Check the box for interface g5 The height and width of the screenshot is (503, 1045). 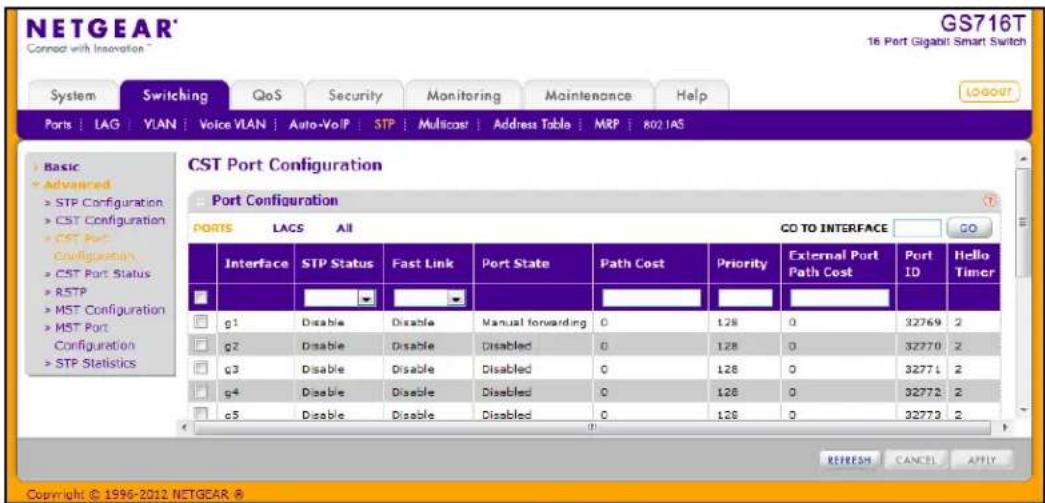[199, 414]
